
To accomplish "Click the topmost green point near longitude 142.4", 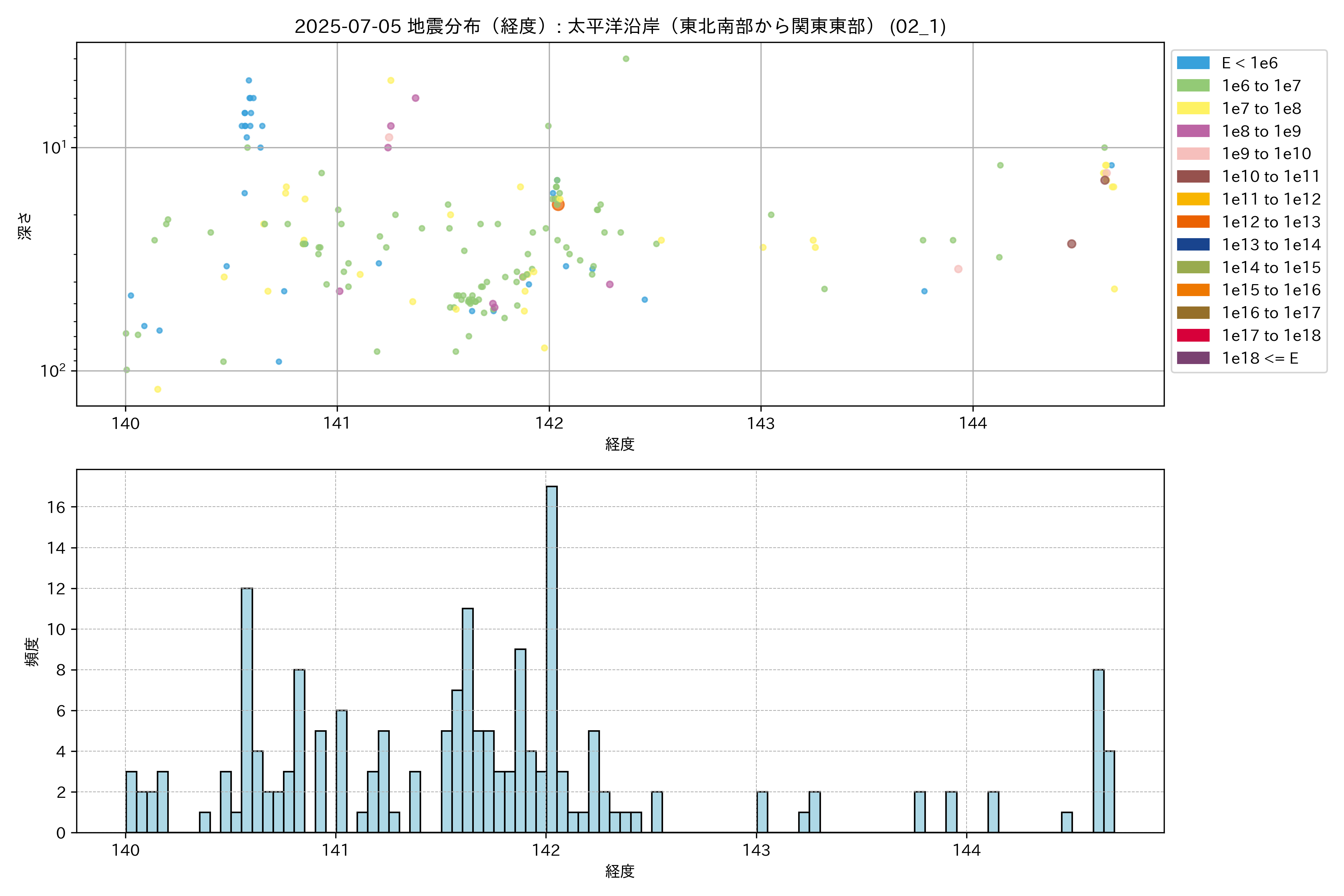I will pyautogui.click(x=626, y=59).
